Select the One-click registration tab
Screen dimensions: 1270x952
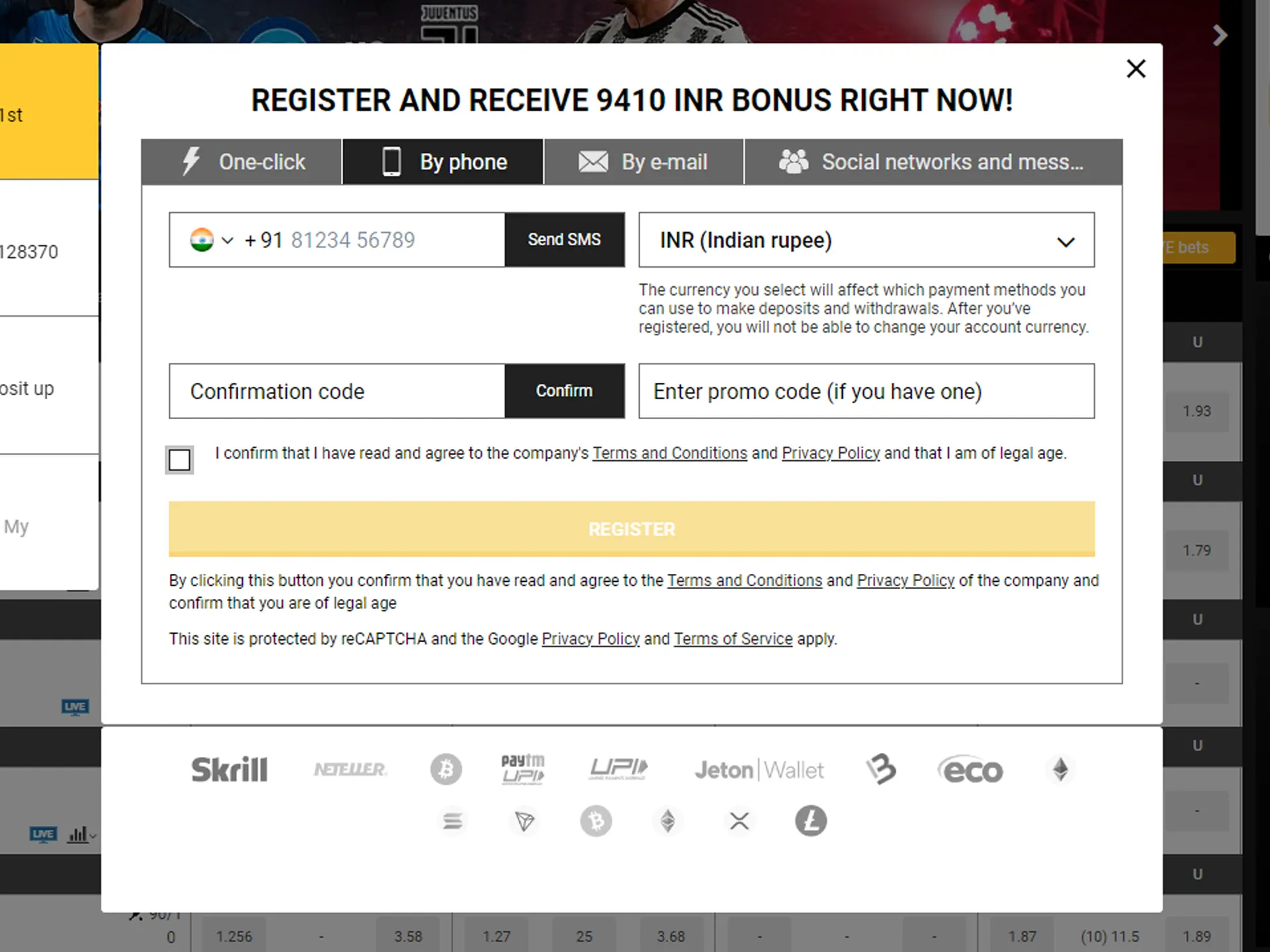(243, 161)
